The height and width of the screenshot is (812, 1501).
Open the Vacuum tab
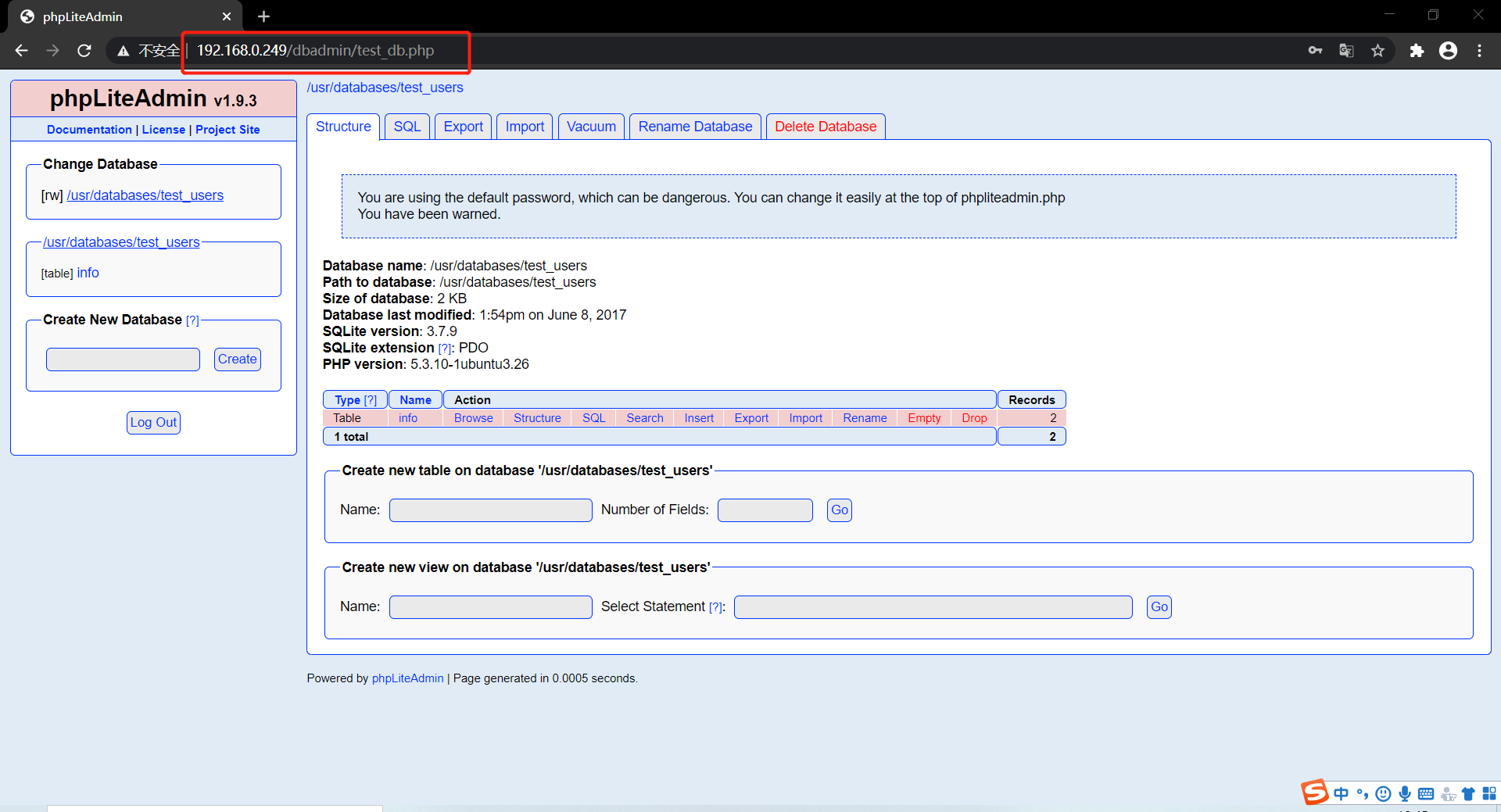(591, 127)
